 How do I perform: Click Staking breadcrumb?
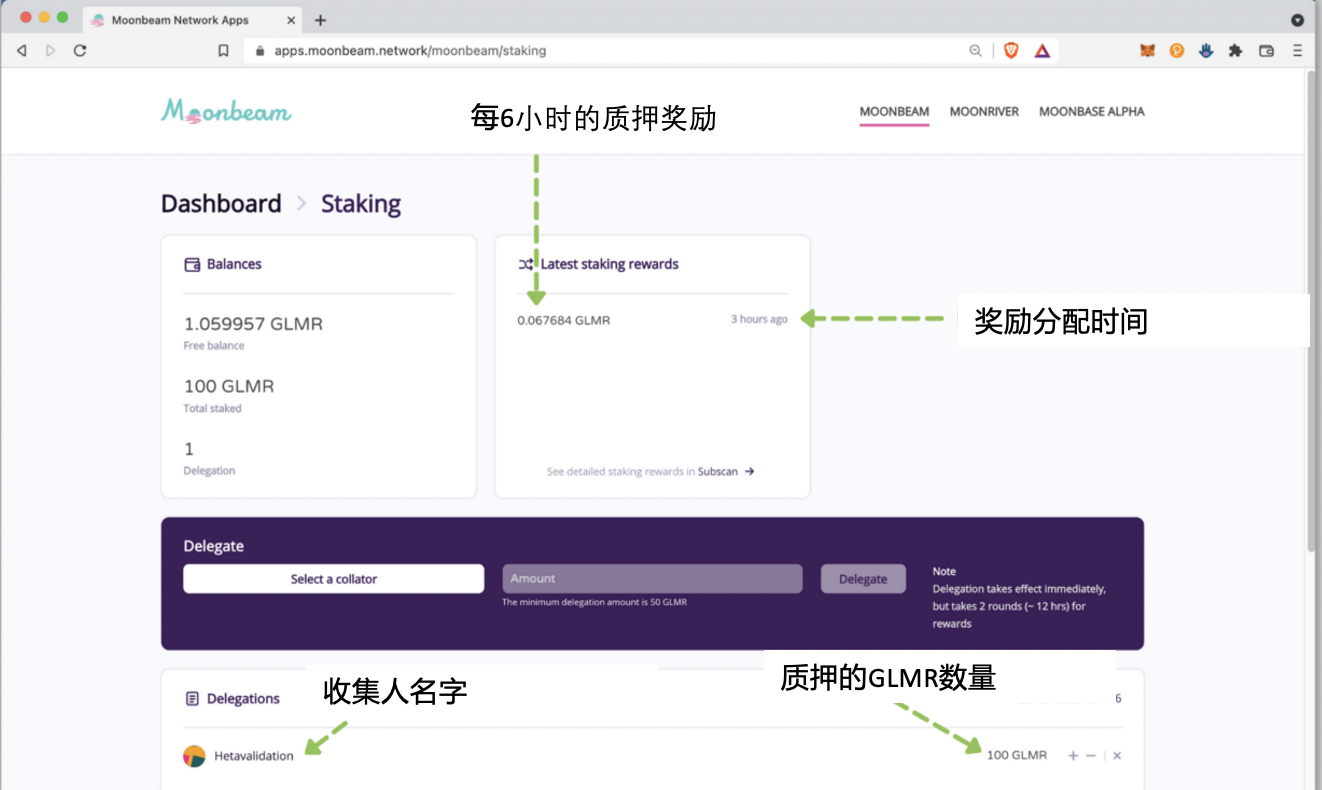pos(361,204)
